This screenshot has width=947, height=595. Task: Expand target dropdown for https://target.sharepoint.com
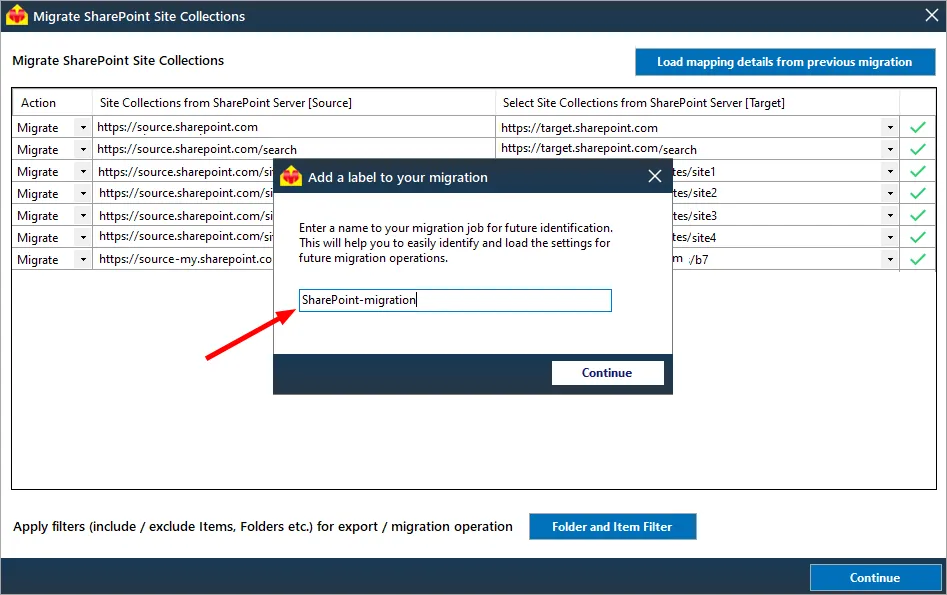pyautogui.click(x=890, y=127)
